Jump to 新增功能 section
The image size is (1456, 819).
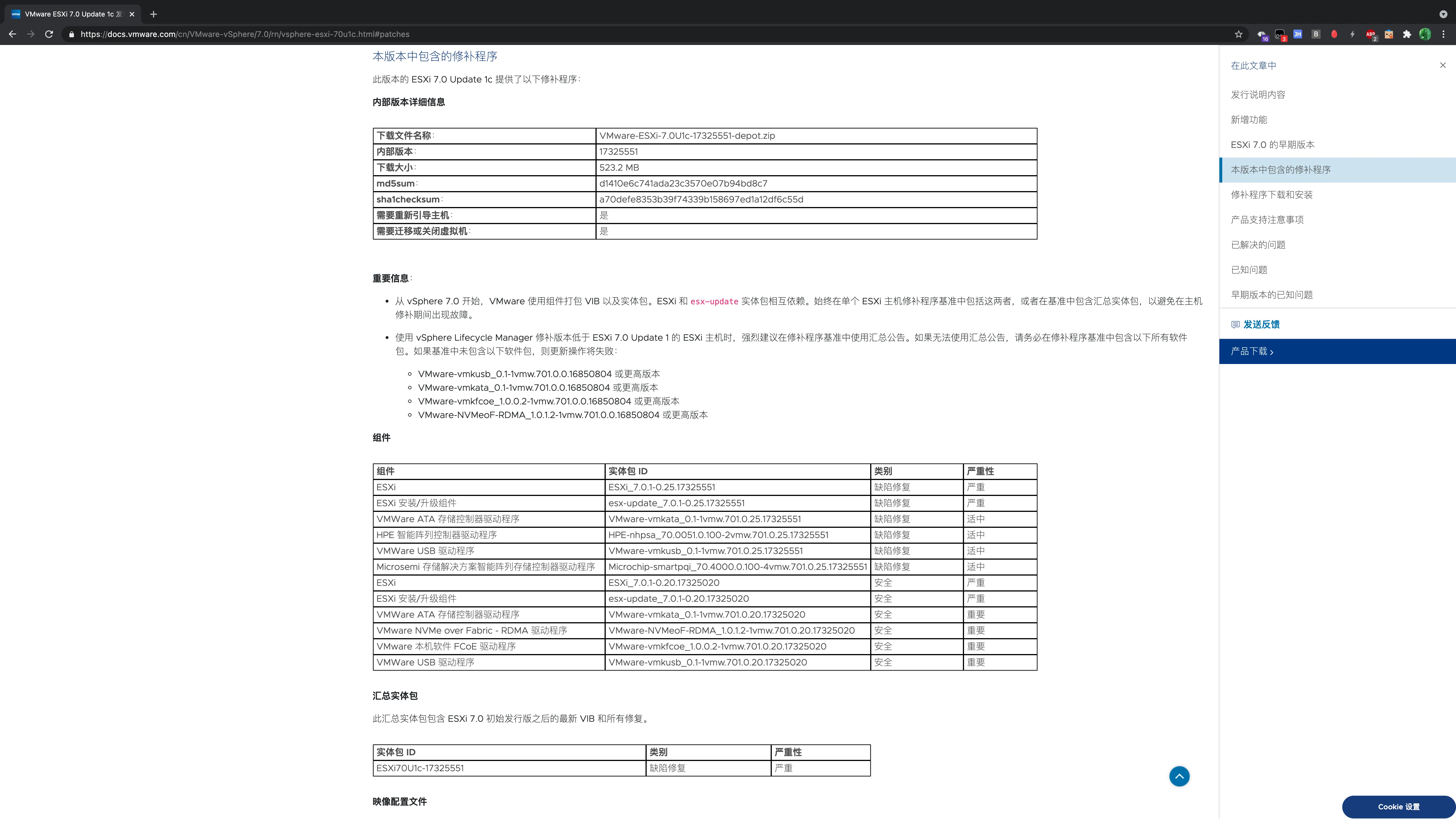point(1249,119)
